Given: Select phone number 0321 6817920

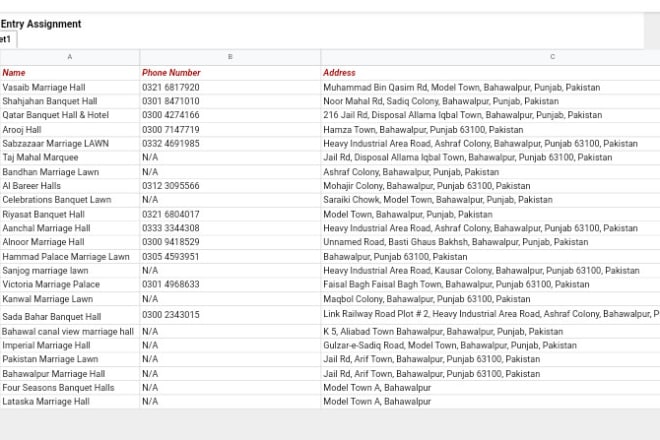Looking at the screenshot, I should (x=230, y=88).
